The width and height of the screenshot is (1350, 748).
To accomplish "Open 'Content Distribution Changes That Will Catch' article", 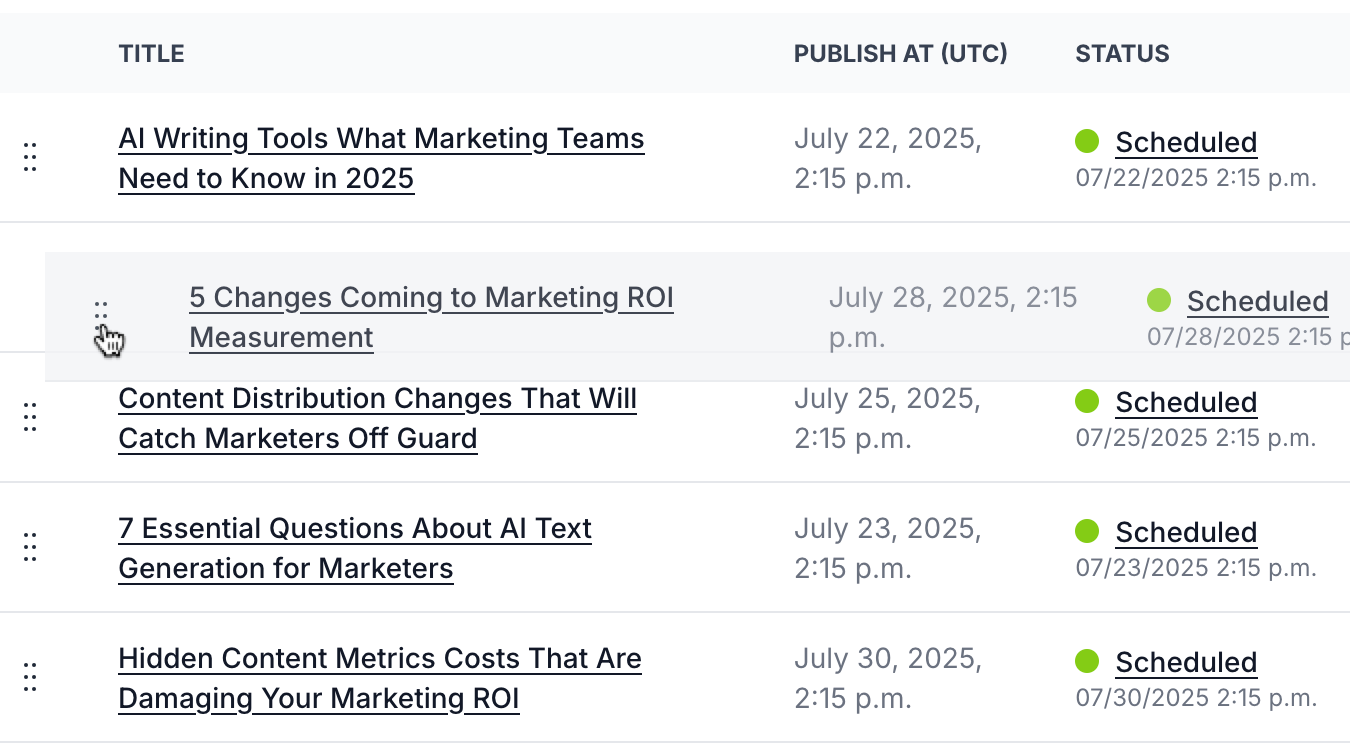I will [x=377, y=399].
